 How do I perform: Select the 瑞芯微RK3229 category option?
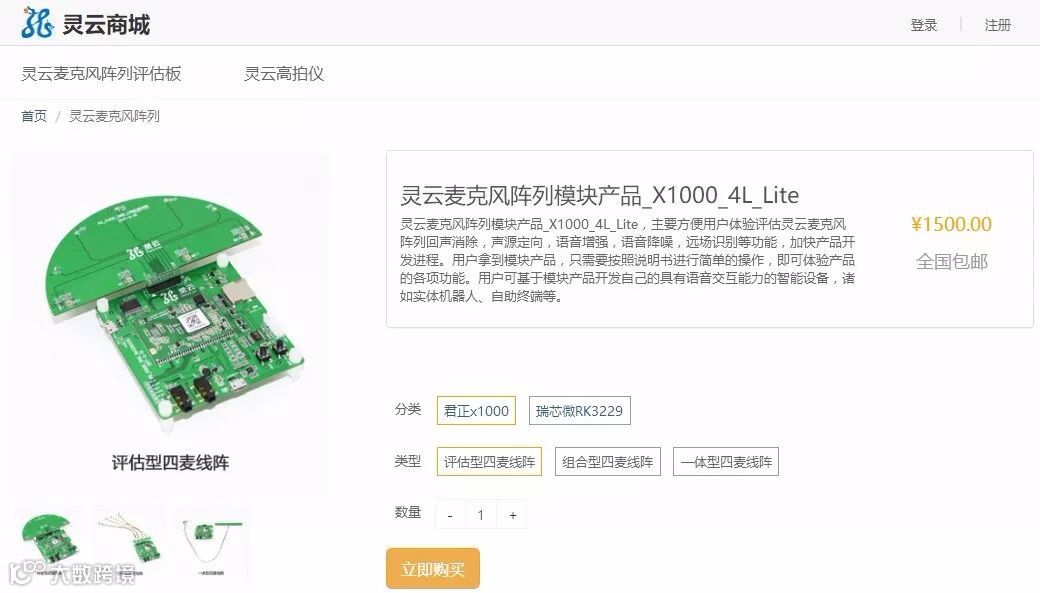click(580, 411)
